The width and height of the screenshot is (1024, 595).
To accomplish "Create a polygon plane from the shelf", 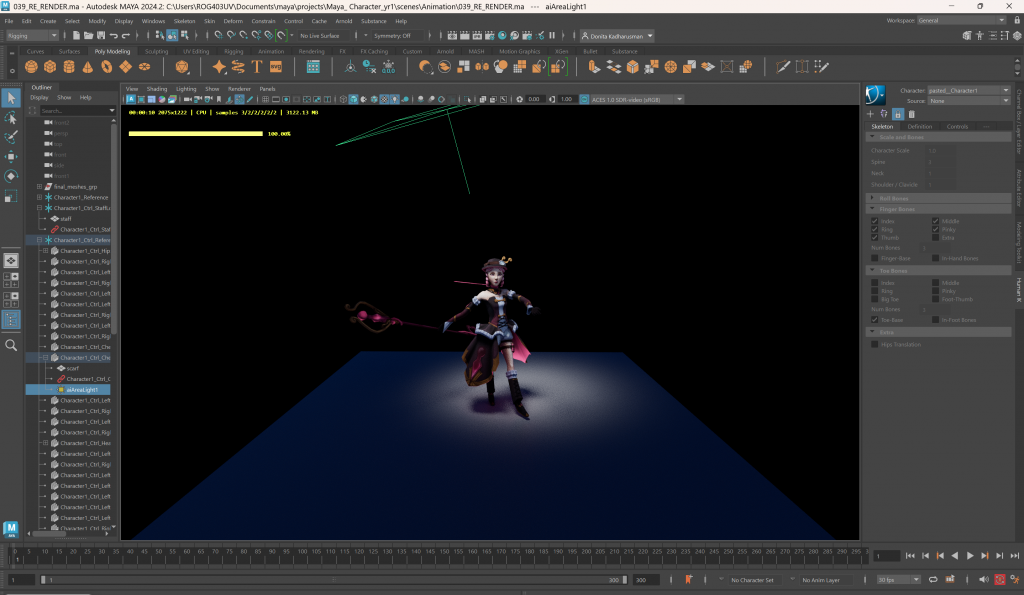I will pyautogui.click(x=125, y=67).
